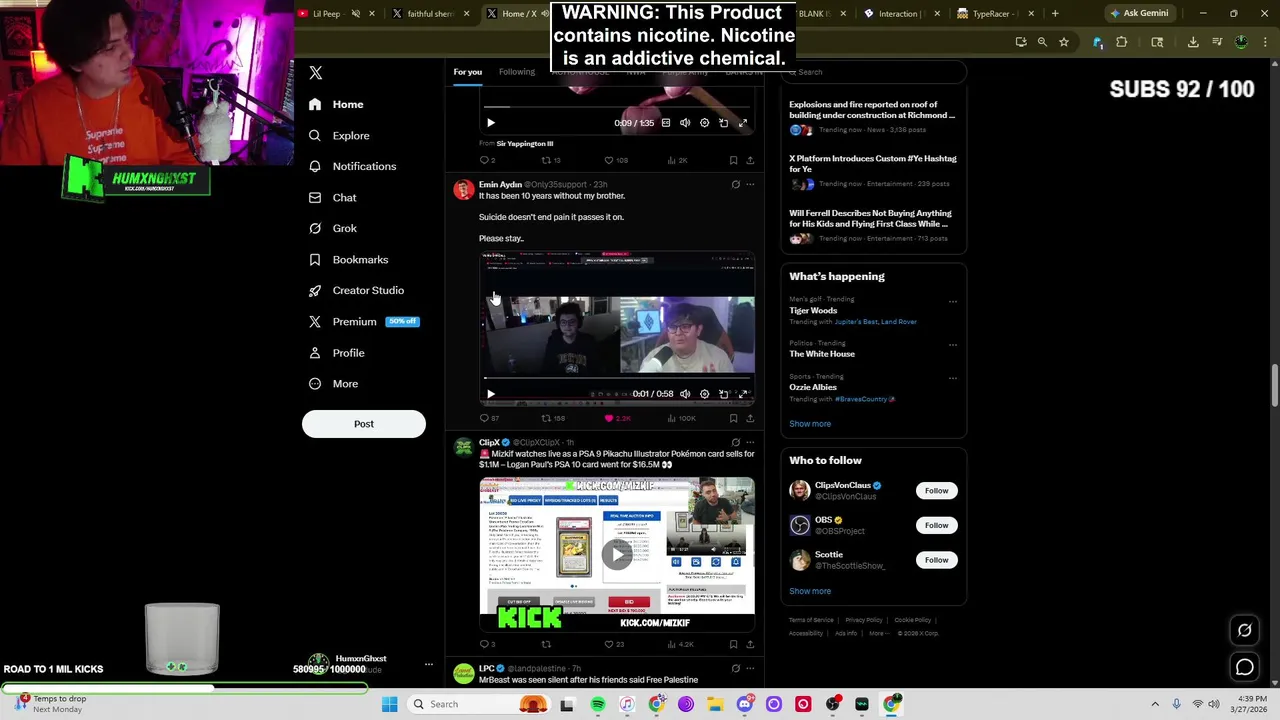Unlike the Emin Aydın post with 2.2K likes
Viewport: 1280px width, 720px height.
point(617,418)
